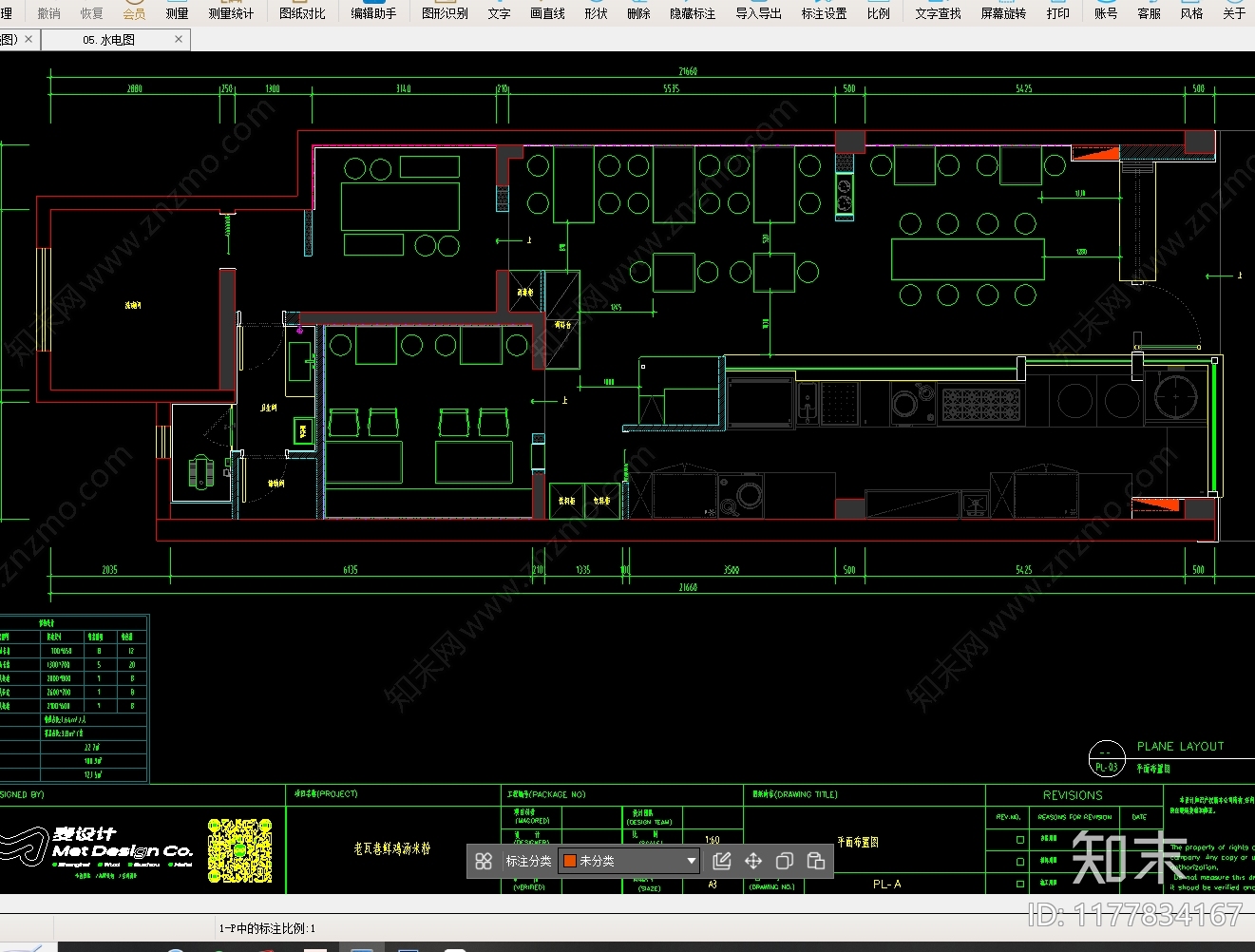Screen dimensions: 1255x952
Task: Open 图纸对比 drawing compare
Action: coord(302,13)
